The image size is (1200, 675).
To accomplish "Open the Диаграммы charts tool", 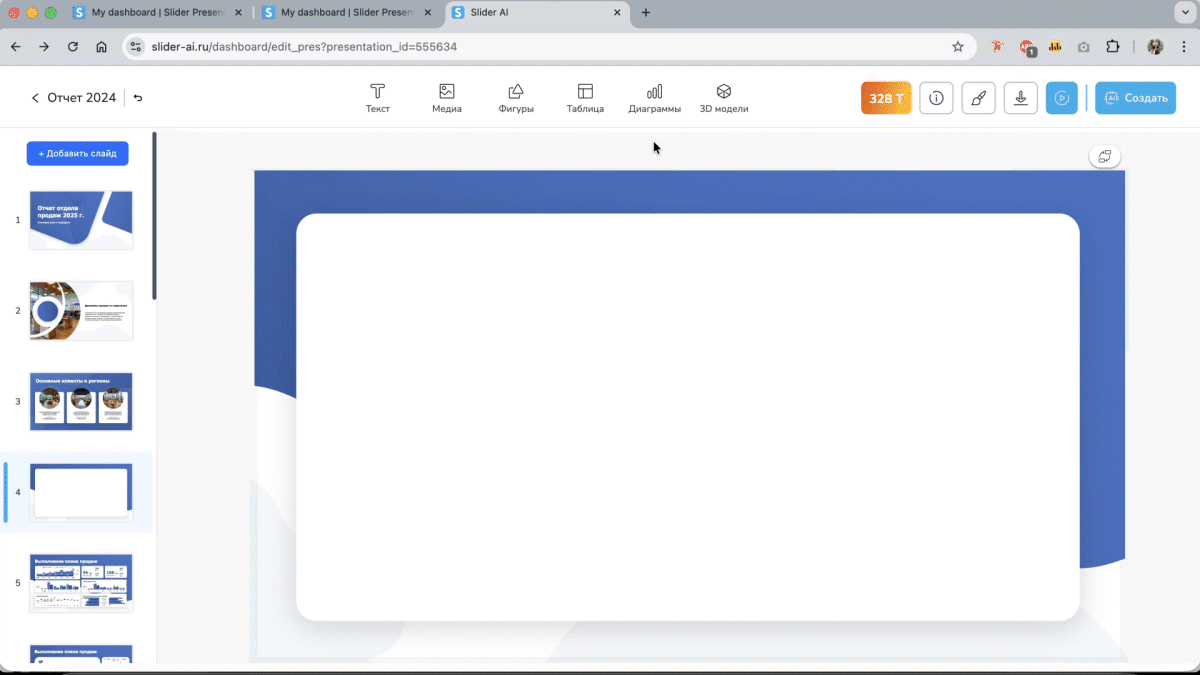I will (x=654, y=98).
